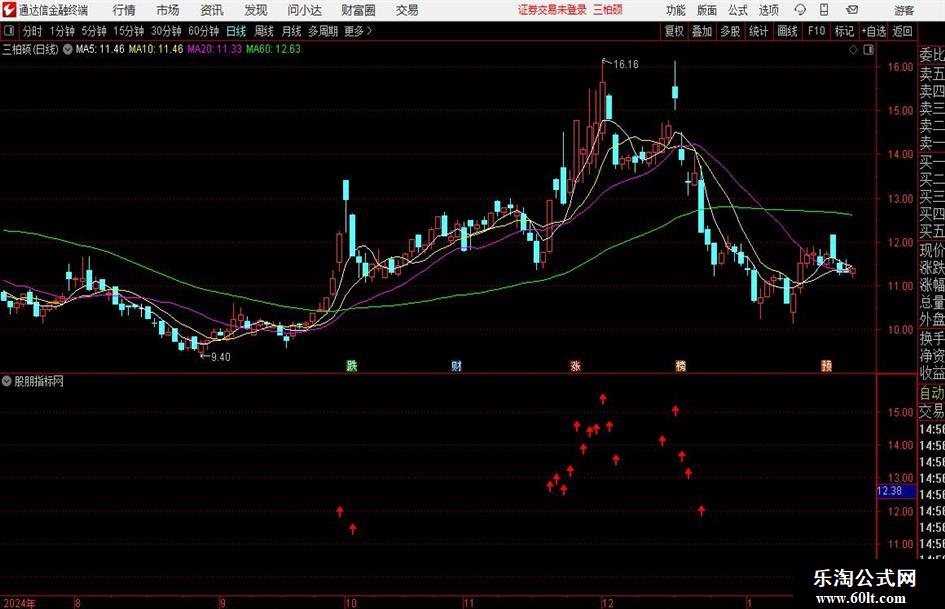Click the 2024年 date axis label
The width and height of the screenshot is (945, 609).
19,603
